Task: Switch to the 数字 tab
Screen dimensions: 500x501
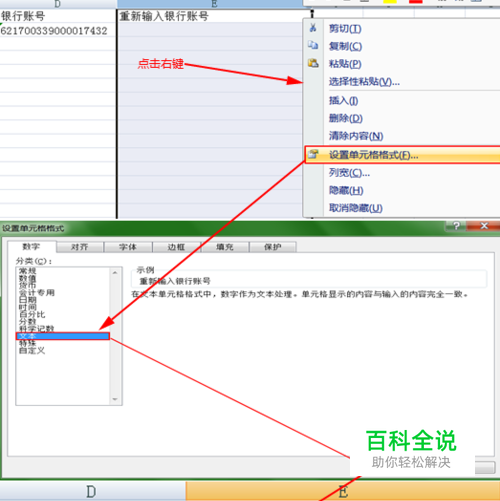Action: click(31, 246)
